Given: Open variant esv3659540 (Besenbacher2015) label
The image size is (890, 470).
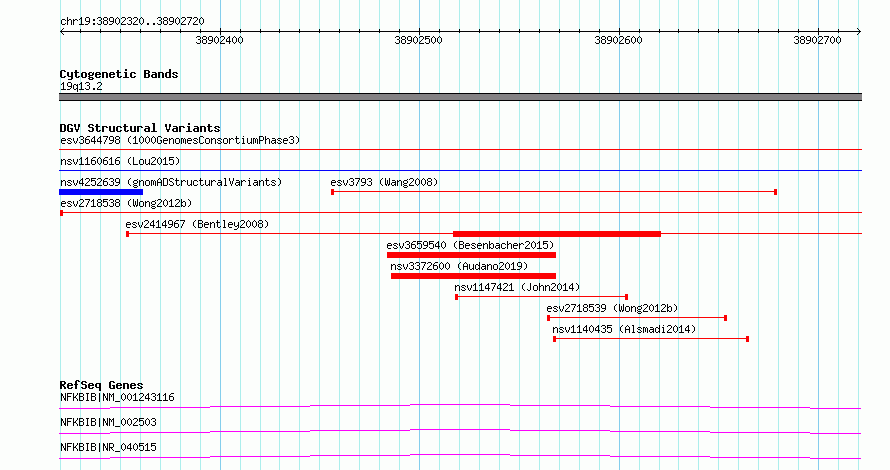Looking at the screenshot, I should (x=470, y=245).
